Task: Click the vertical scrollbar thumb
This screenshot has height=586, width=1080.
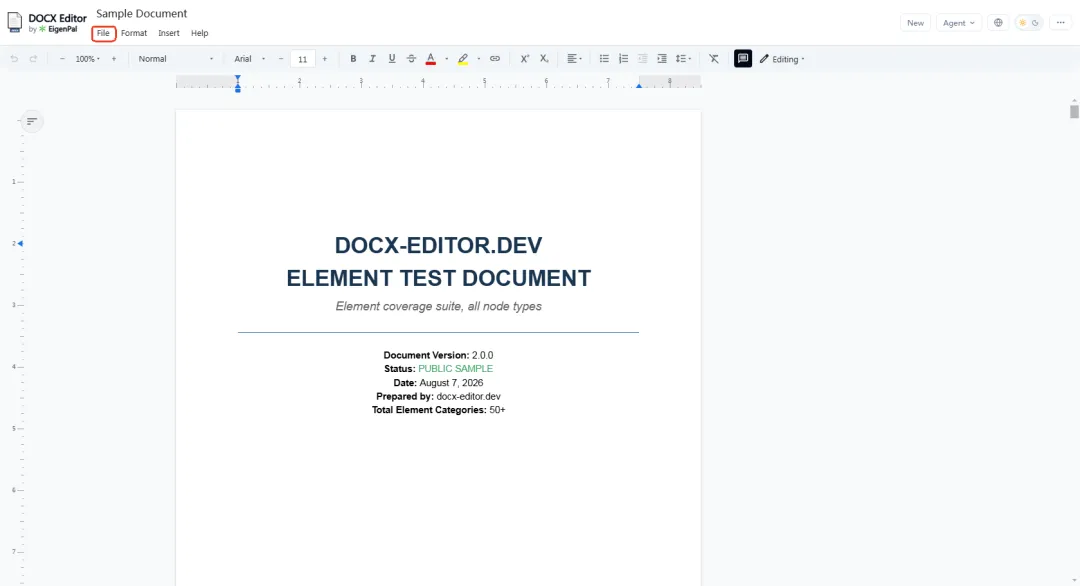Action: pyautogui.click(x=1074, y=112)
